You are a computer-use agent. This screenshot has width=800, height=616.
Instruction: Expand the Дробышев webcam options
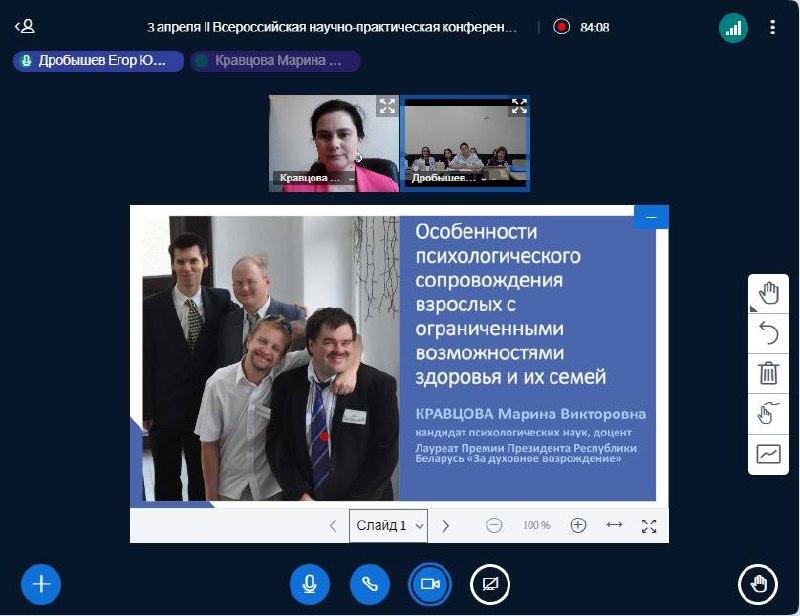(x=484, y=179)
